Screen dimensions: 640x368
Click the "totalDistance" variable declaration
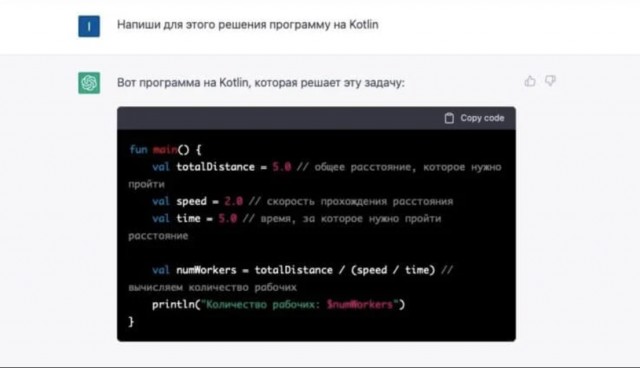(215, 167)
